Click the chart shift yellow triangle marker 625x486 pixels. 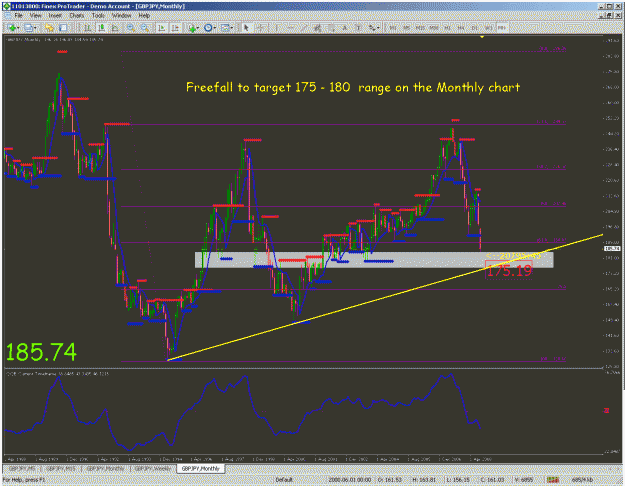(482, 37)
